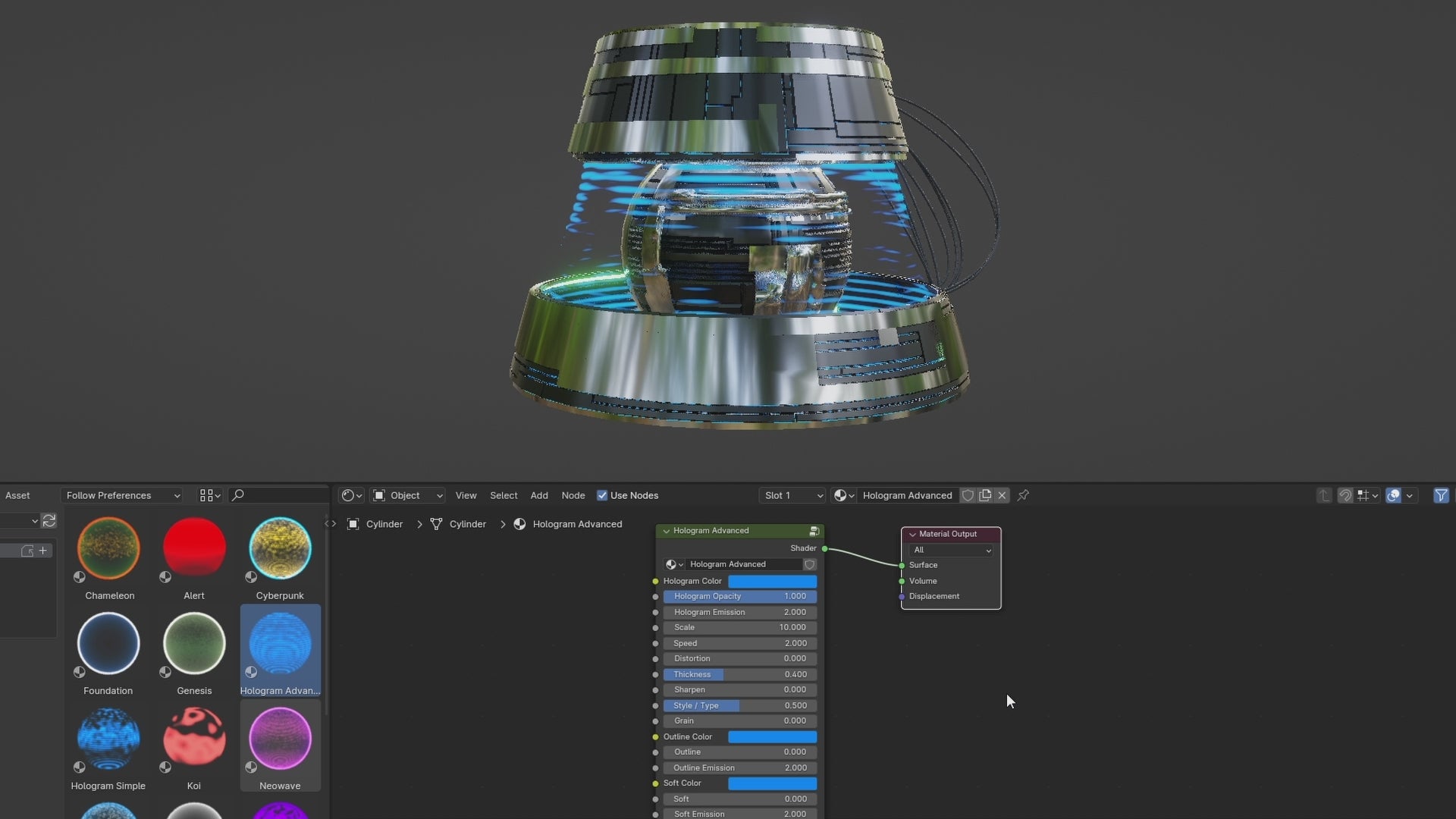Click the Cylinder breadcrumb object link
The image size is (1456, 819).
pos(384,524)
